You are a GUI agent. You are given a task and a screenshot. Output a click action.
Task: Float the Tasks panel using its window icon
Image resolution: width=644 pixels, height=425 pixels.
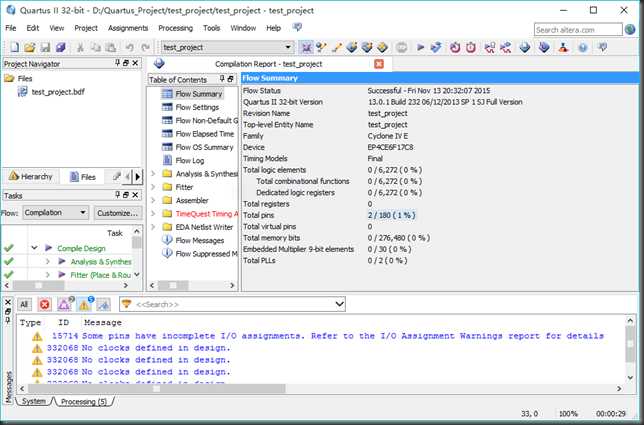click(x=126, y=195)
